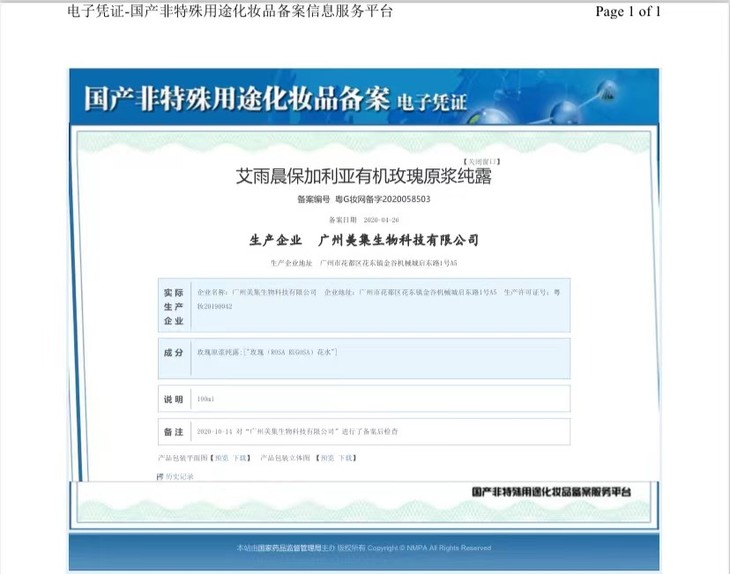Viewport: 730px width, 574px height.
Task: Click the 【关闭窗口】 link above the title
Action: (x=481, y=162)
